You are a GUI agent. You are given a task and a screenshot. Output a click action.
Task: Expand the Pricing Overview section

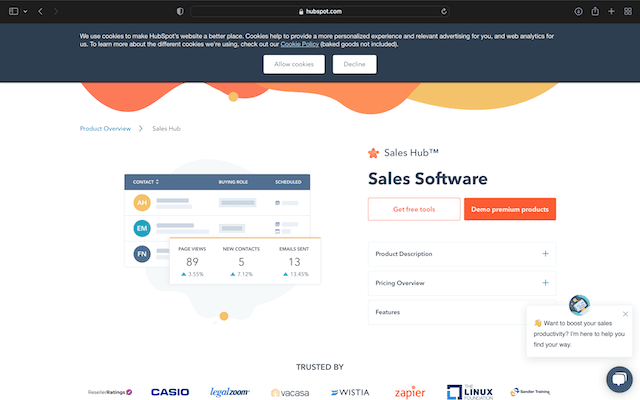click(462, 283)
